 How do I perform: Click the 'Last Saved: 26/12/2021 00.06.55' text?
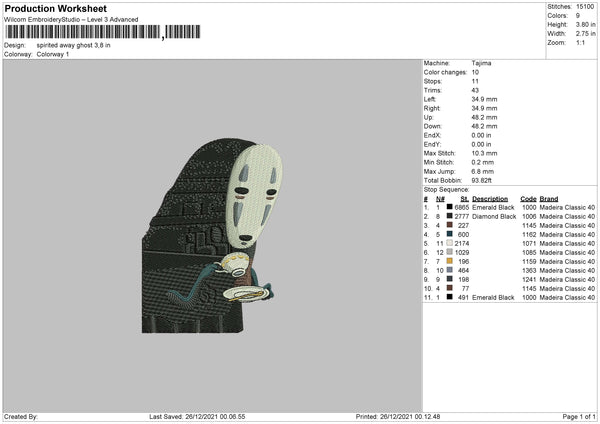tap(197, 416)
